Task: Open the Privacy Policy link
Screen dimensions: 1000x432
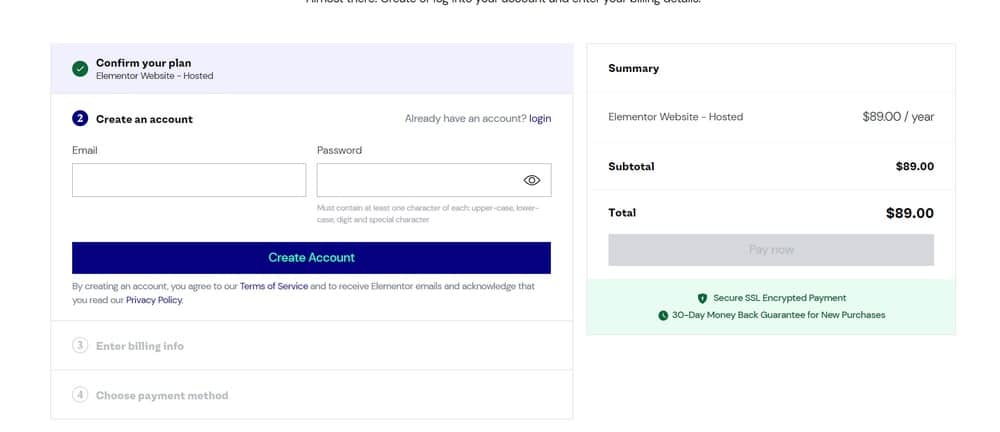Action: point(154,300)
